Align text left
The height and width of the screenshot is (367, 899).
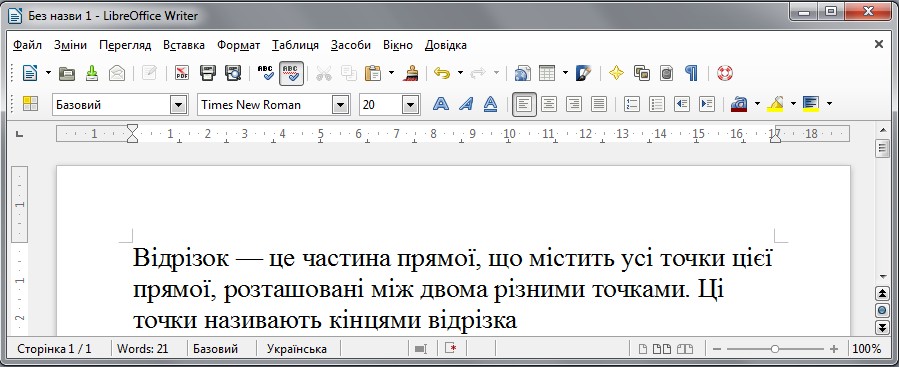point(524,104)
